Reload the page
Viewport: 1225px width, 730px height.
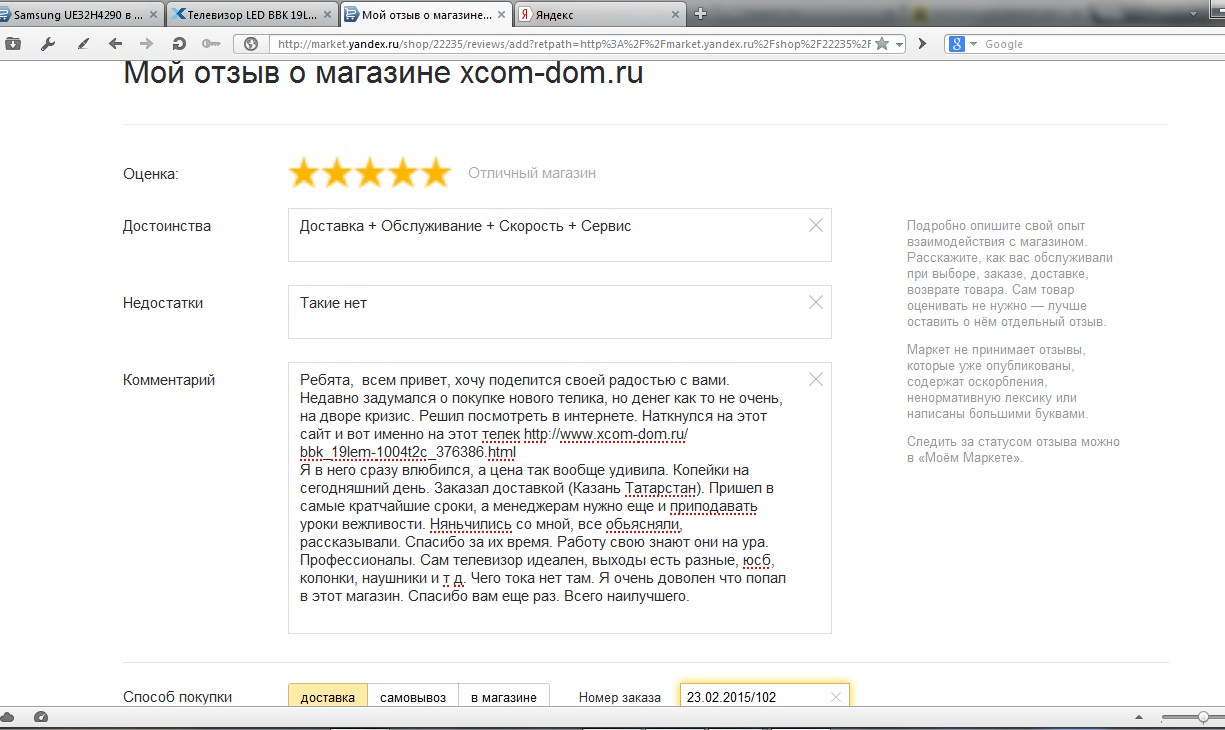pyautogui.click(x=179, y=44)
